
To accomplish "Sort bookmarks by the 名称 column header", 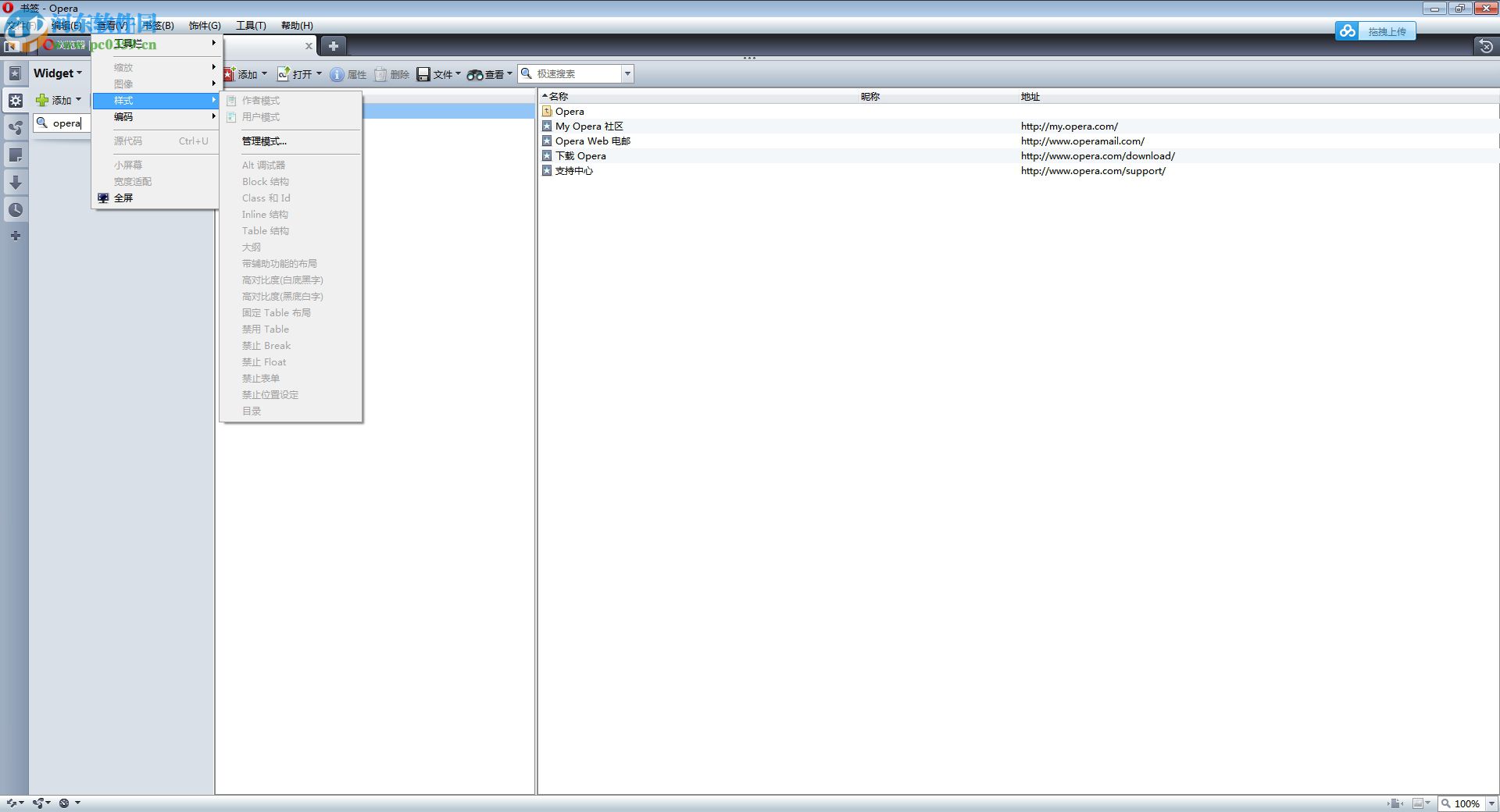I will [x=699, y=97].
